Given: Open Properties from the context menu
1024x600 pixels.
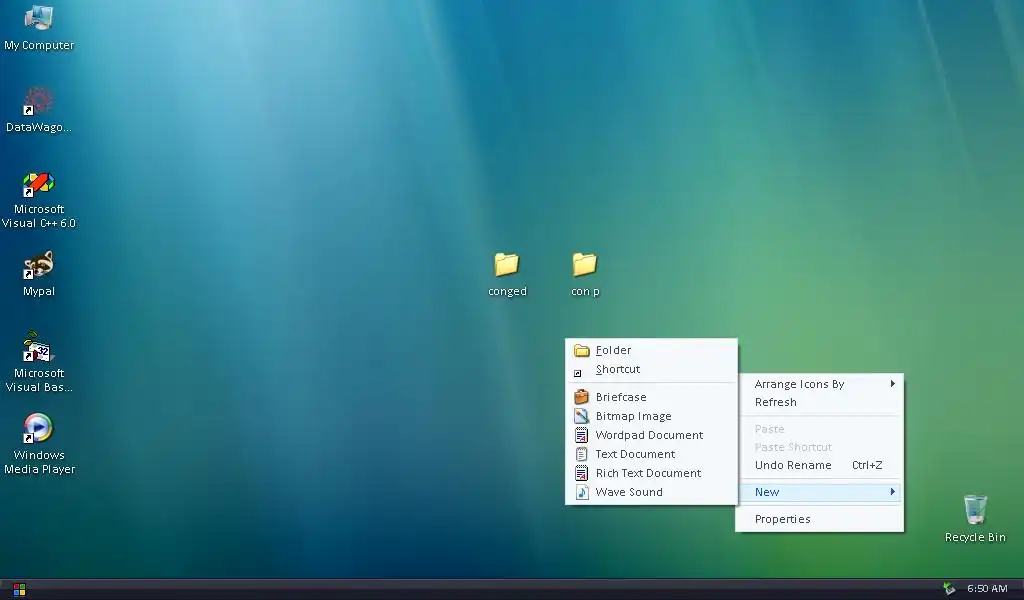Looking at the screenshot, I should [x=820, y=519].
